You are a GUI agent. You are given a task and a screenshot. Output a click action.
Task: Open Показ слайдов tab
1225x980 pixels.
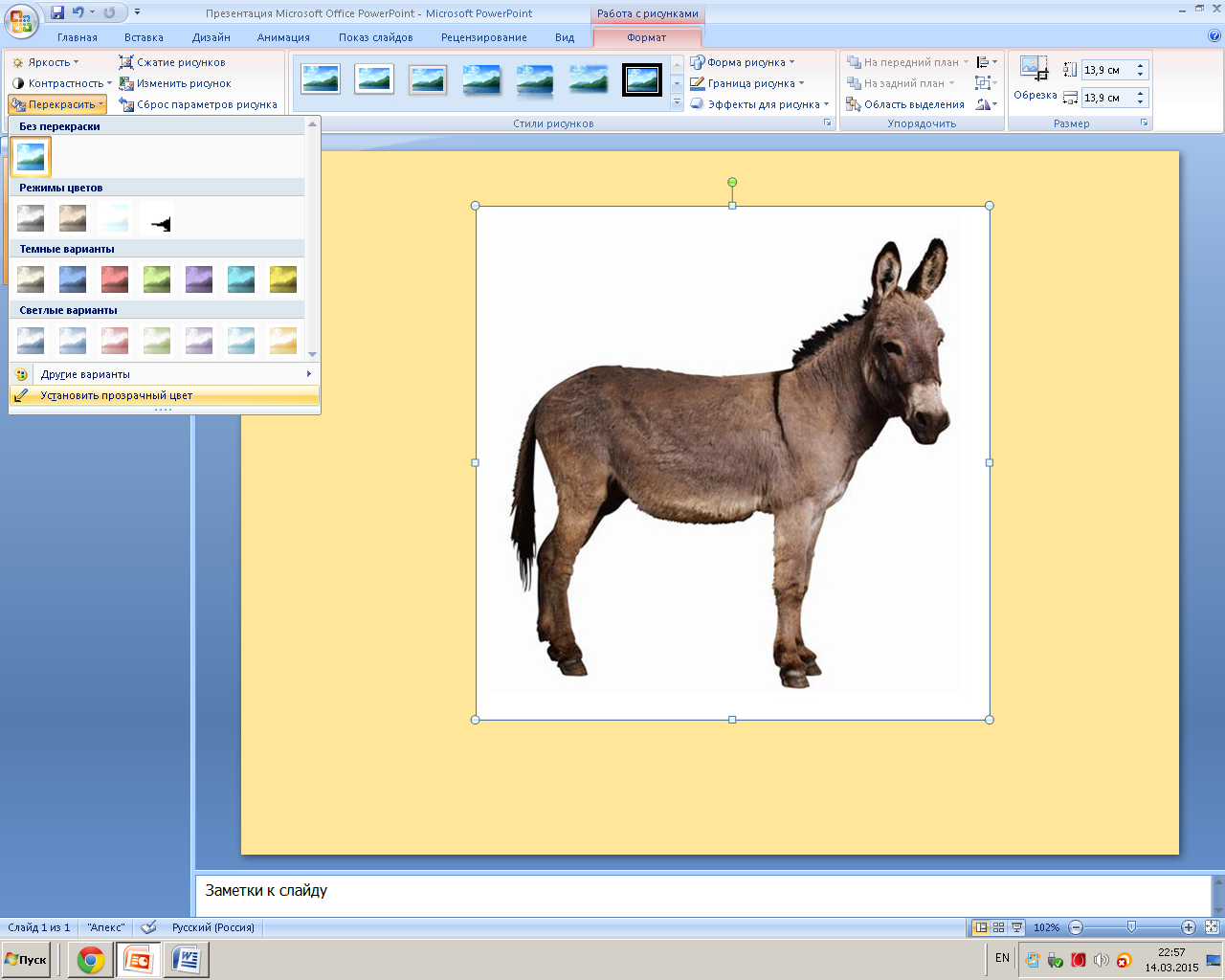point(376,37)
